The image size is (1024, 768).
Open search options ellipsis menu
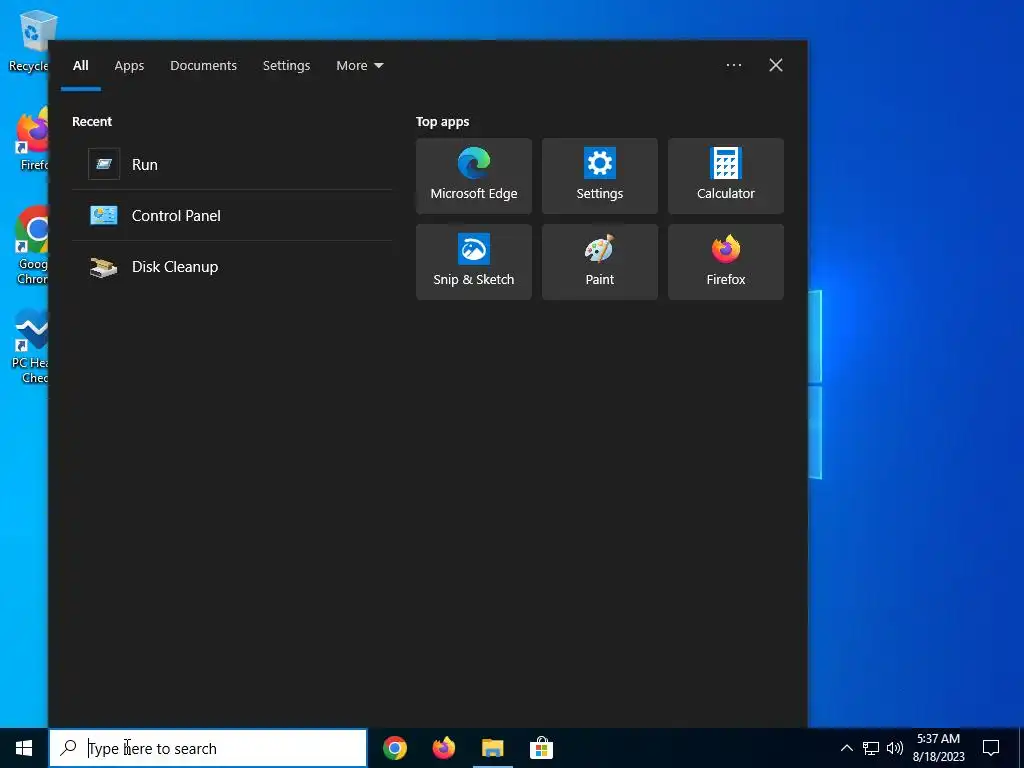click(x=733, y=65)
